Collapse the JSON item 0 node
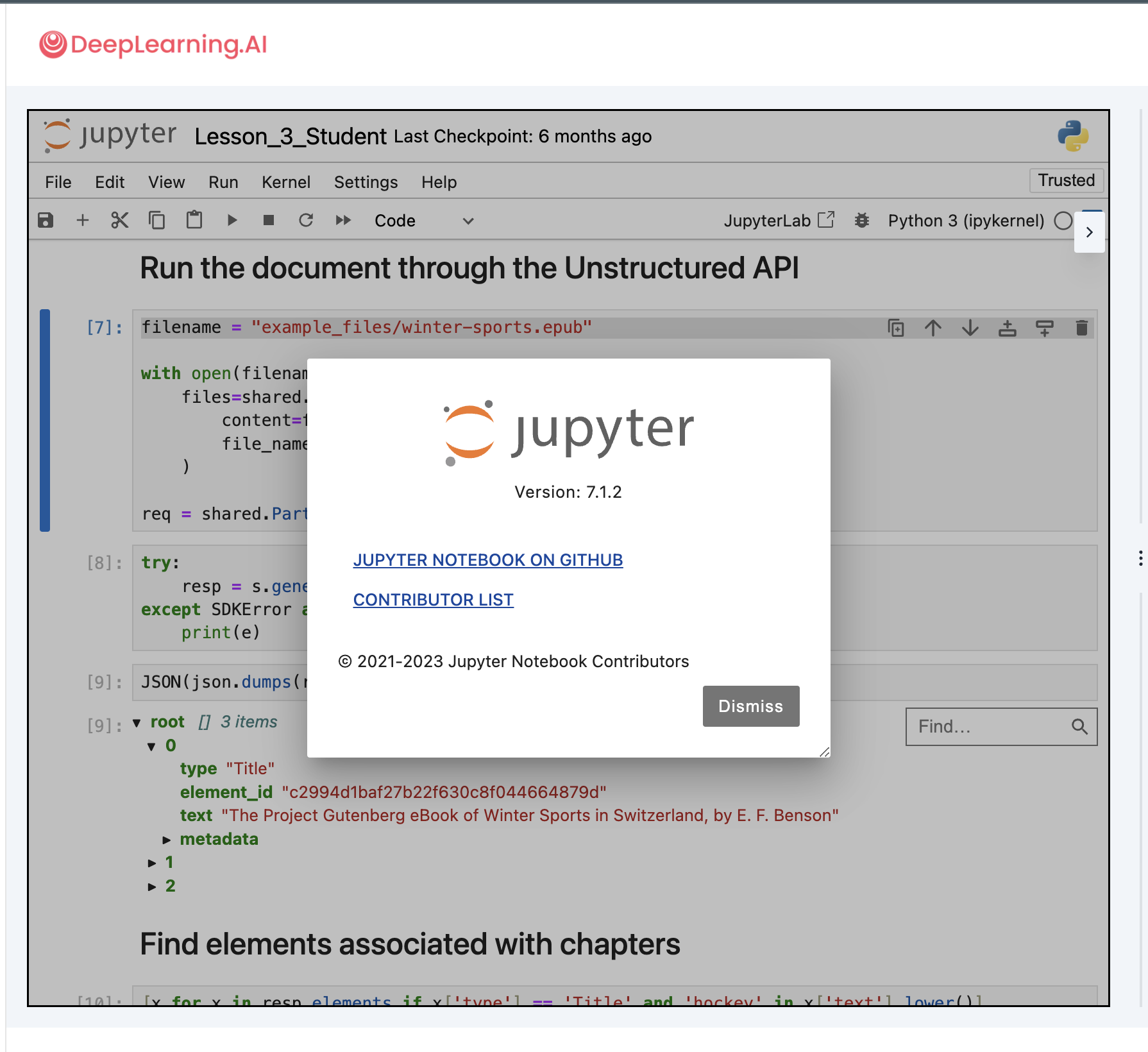 (x=151, y=747)
